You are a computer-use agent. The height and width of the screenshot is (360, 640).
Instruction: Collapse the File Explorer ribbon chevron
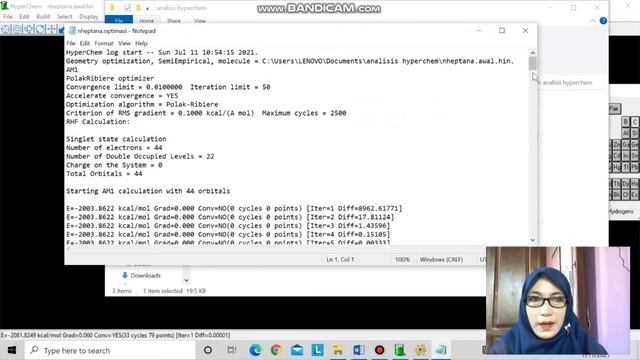[592, 21]
